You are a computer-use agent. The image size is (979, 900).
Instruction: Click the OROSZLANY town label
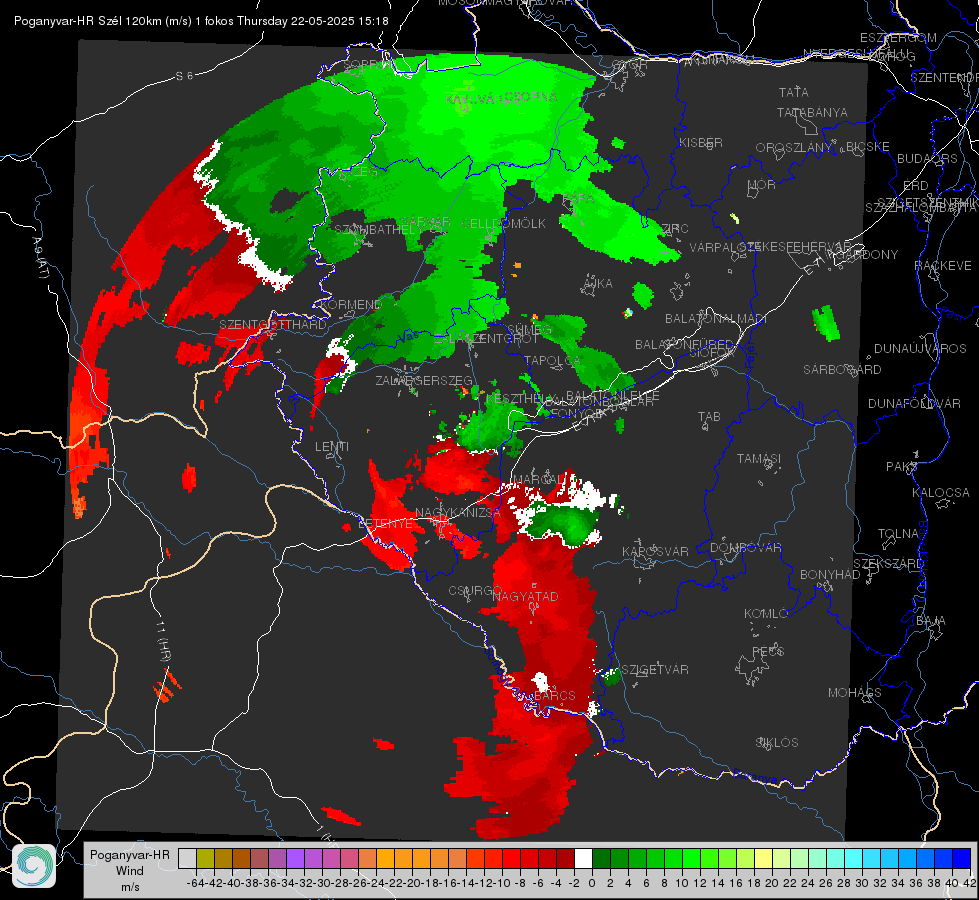click(794, 147)
